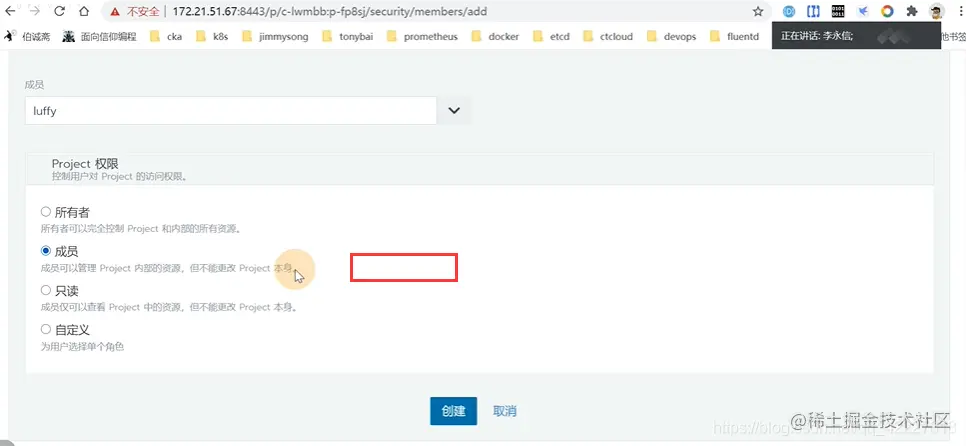Open the browser home page

click(84, 12)
